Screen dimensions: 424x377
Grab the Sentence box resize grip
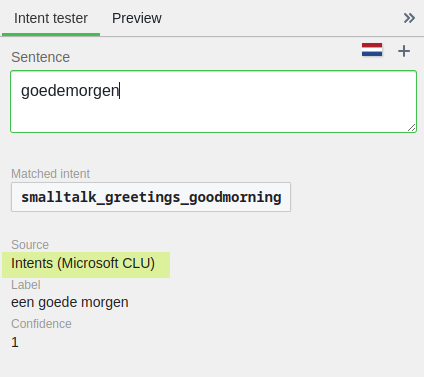coord(411,128)
